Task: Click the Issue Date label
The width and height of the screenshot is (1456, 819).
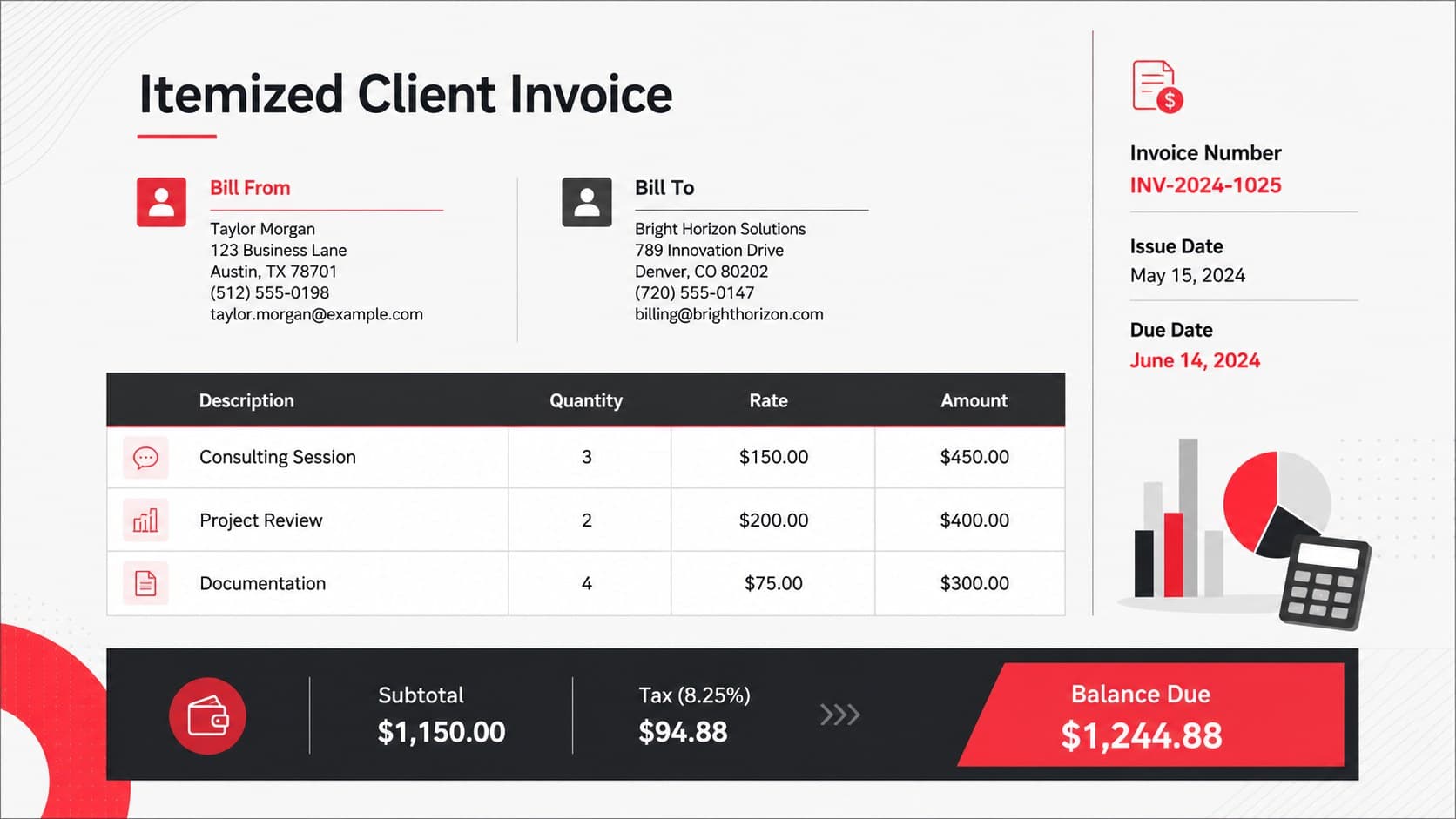Action: (x=1176, y=246)
